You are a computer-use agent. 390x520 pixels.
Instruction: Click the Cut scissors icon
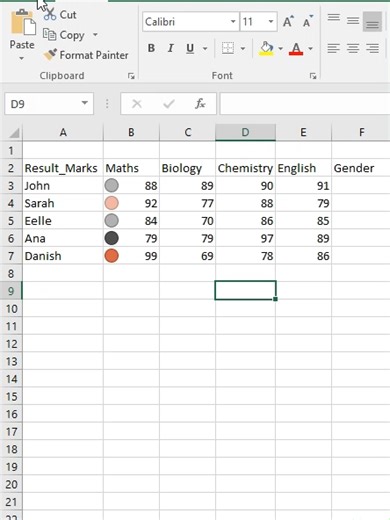click(50, 14)
